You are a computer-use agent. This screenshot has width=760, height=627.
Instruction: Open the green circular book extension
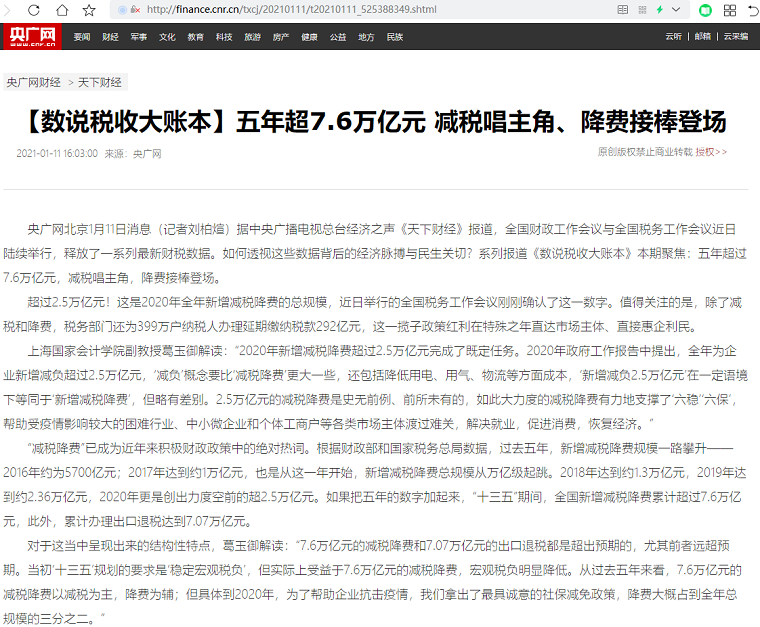(x=705, y=10)
